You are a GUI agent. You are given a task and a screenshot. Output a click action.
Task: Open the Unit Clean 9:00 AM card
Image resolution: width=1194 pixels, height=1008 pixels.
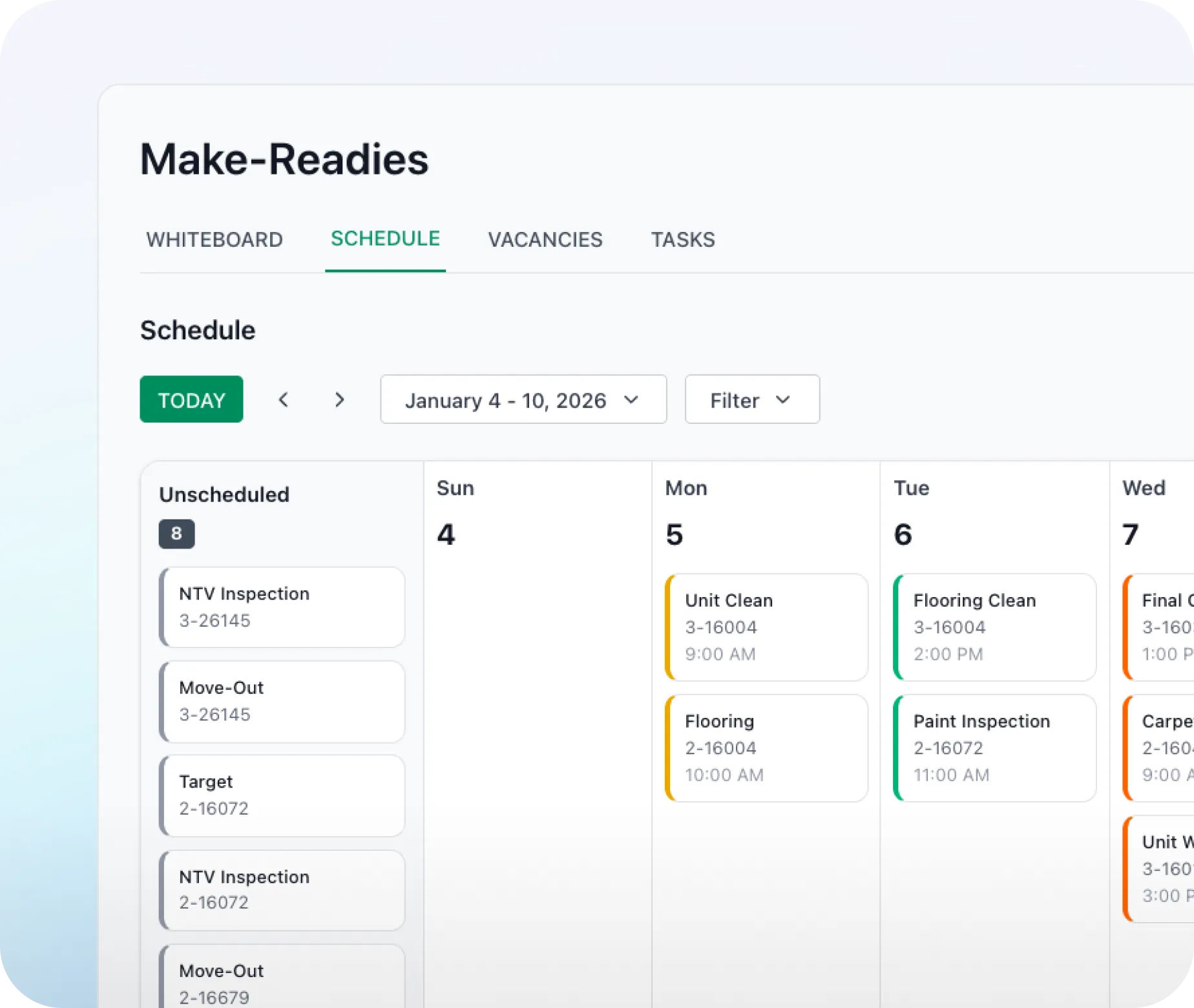(766, 627)
